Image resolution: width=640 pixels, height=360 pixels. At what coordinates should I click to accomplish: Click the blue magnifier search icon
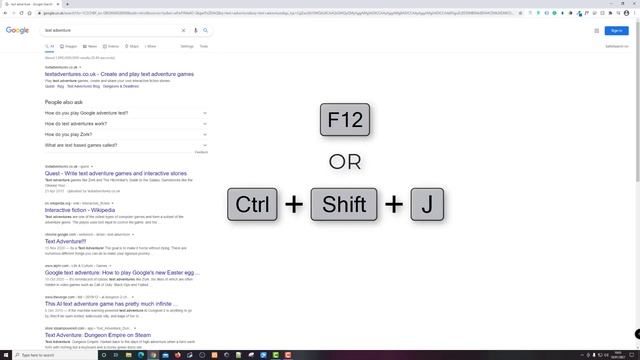coord(205,30)
